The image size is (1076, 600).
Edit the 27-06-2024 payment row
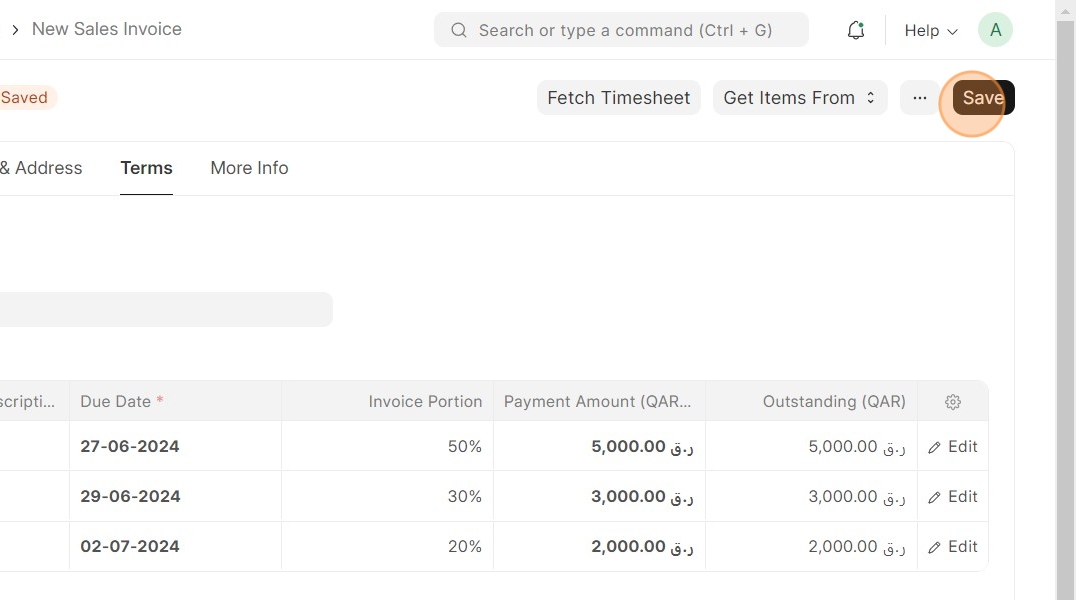953,447
